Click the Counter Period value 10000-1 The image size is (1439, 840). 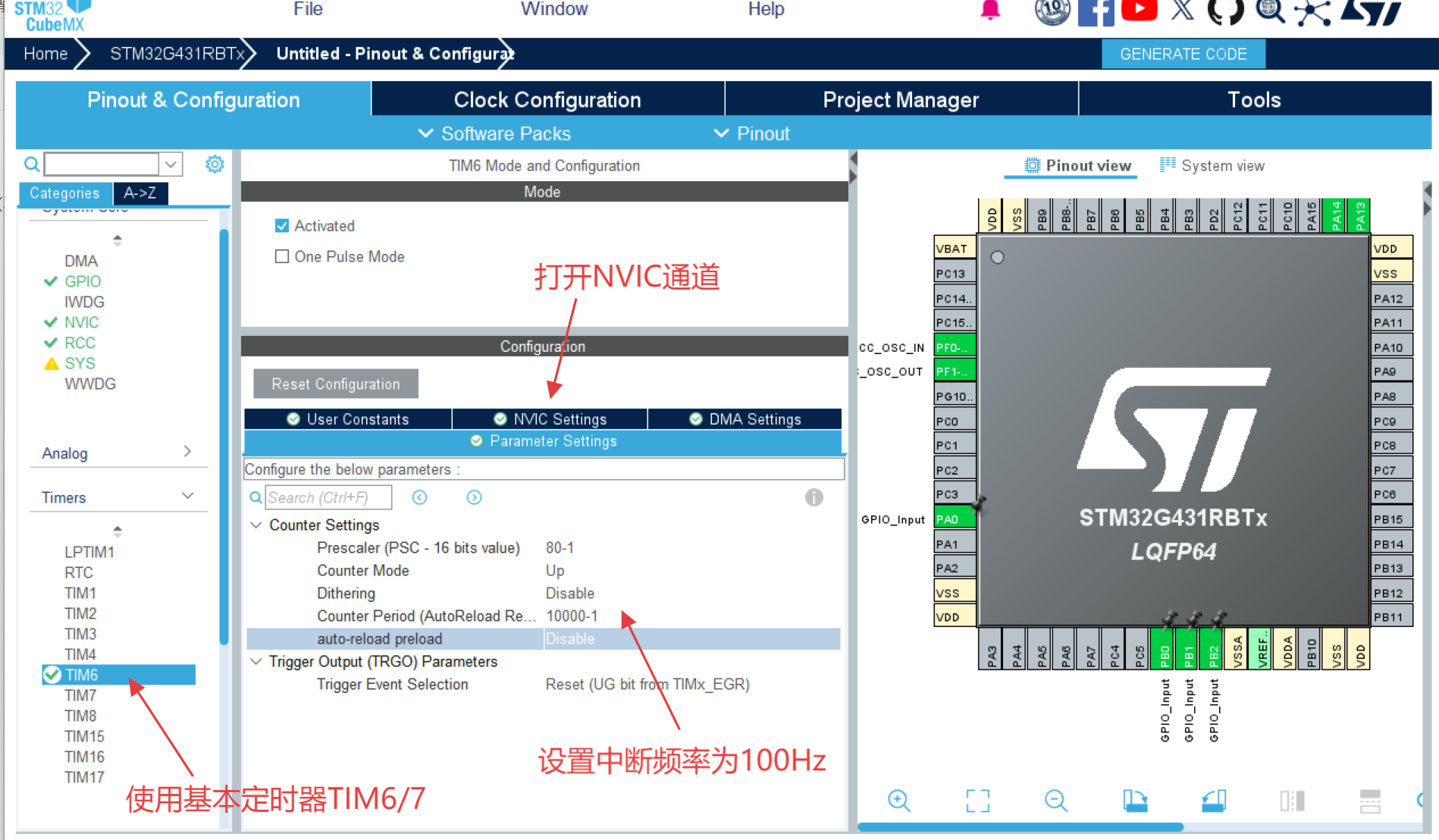pyautogui.click(x=572, y=616)
